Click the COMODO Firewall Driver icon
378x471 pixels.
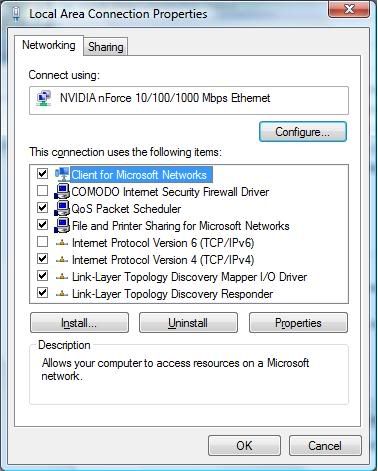[62, 191]
